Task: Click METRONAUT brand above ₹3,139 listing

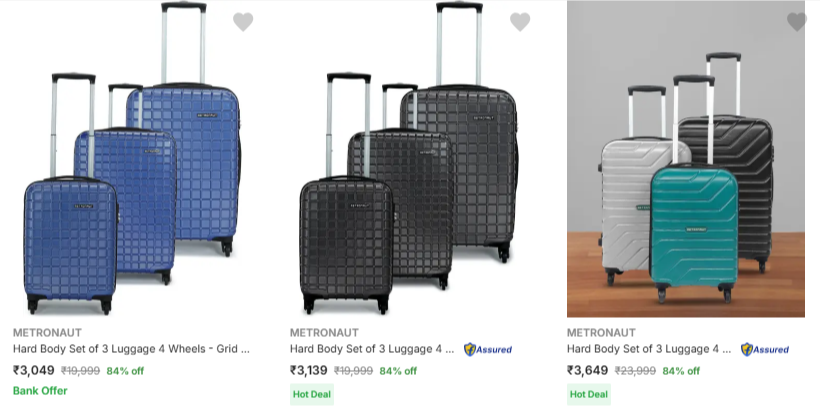Action: pos(324,332)
